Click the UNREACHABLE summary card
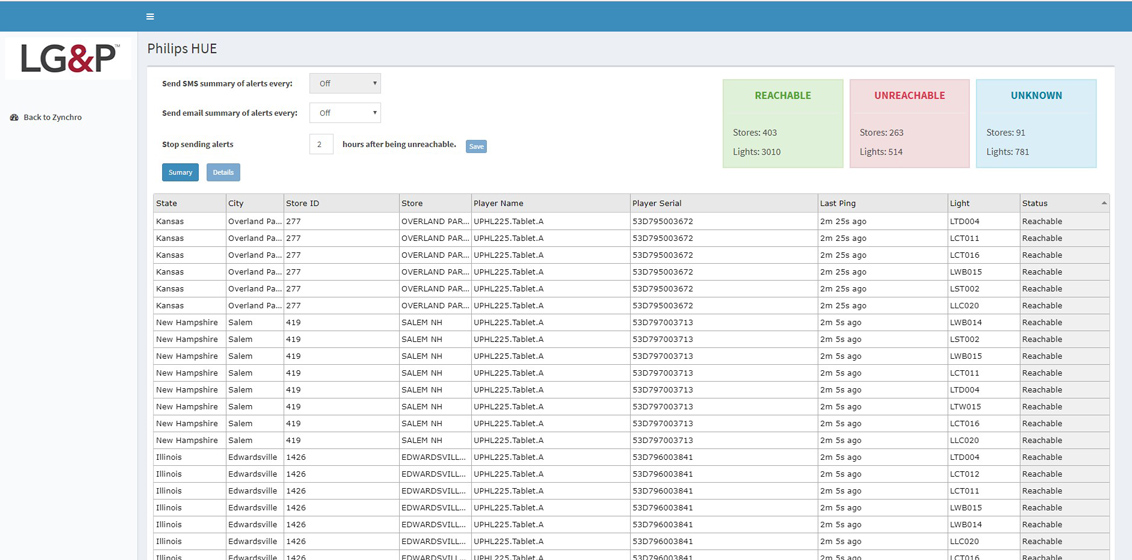 [x=910, y=123]
